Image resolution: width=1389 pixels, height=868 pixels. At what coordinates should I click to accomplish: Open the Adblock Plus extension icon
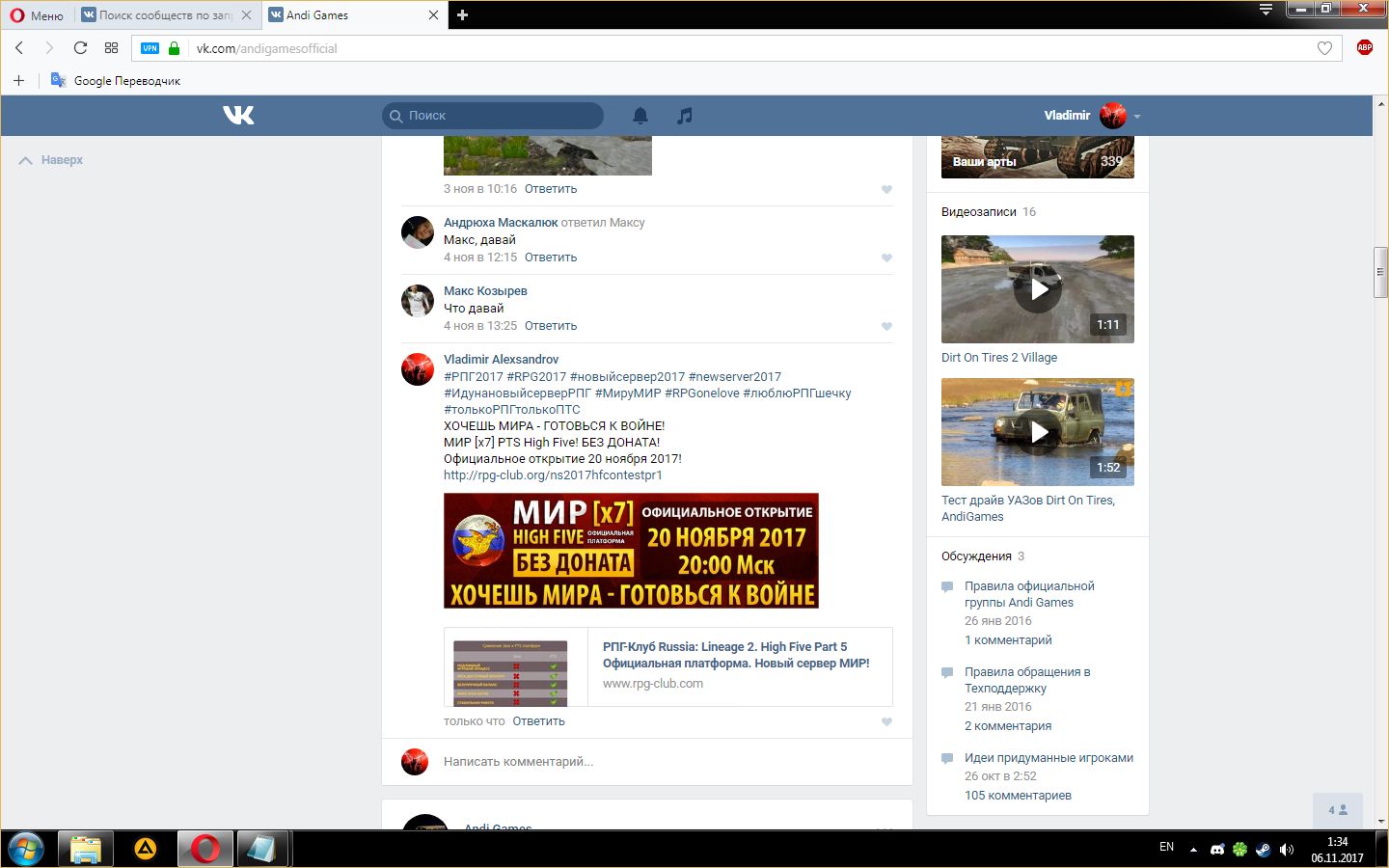[x=1365, y=47]
